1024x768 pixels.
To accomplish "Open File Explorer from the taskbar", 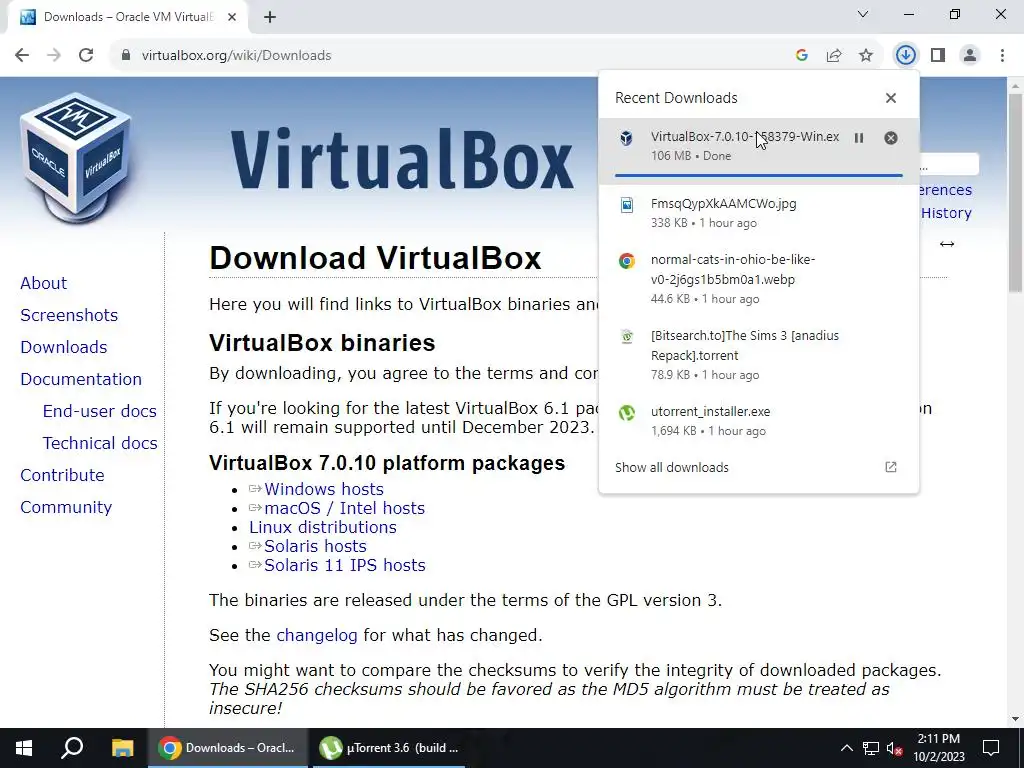I will 122,748.
